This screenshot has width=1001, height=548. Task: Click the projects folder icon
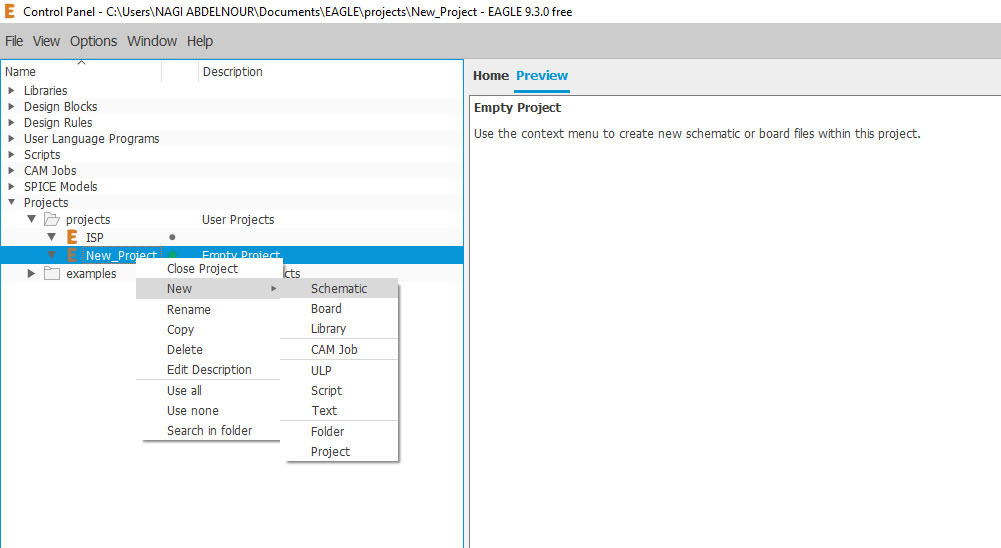click(52, 220)
